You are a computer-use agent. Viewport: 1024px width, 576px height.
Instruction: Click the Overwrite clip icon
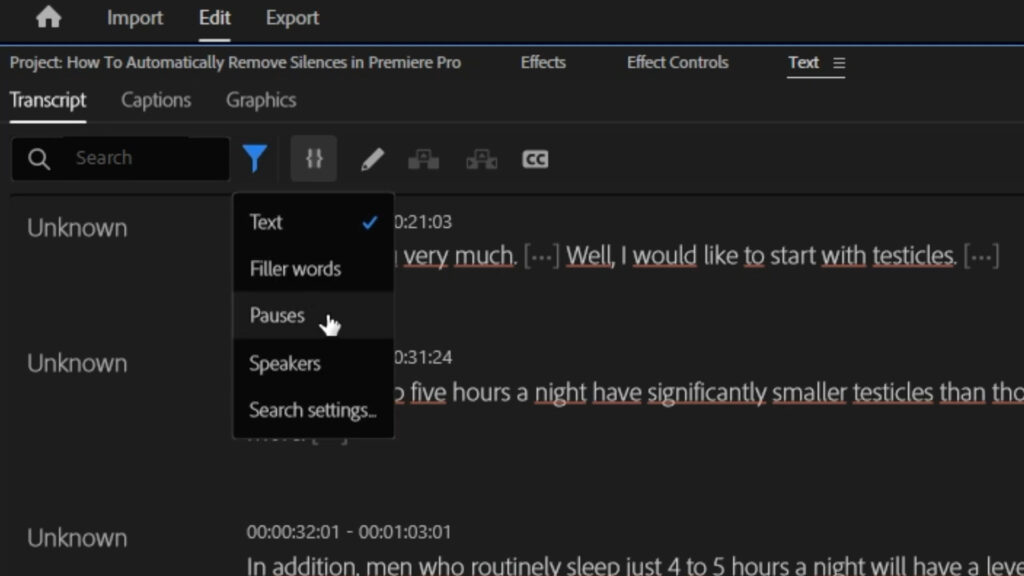coord(481,159)
